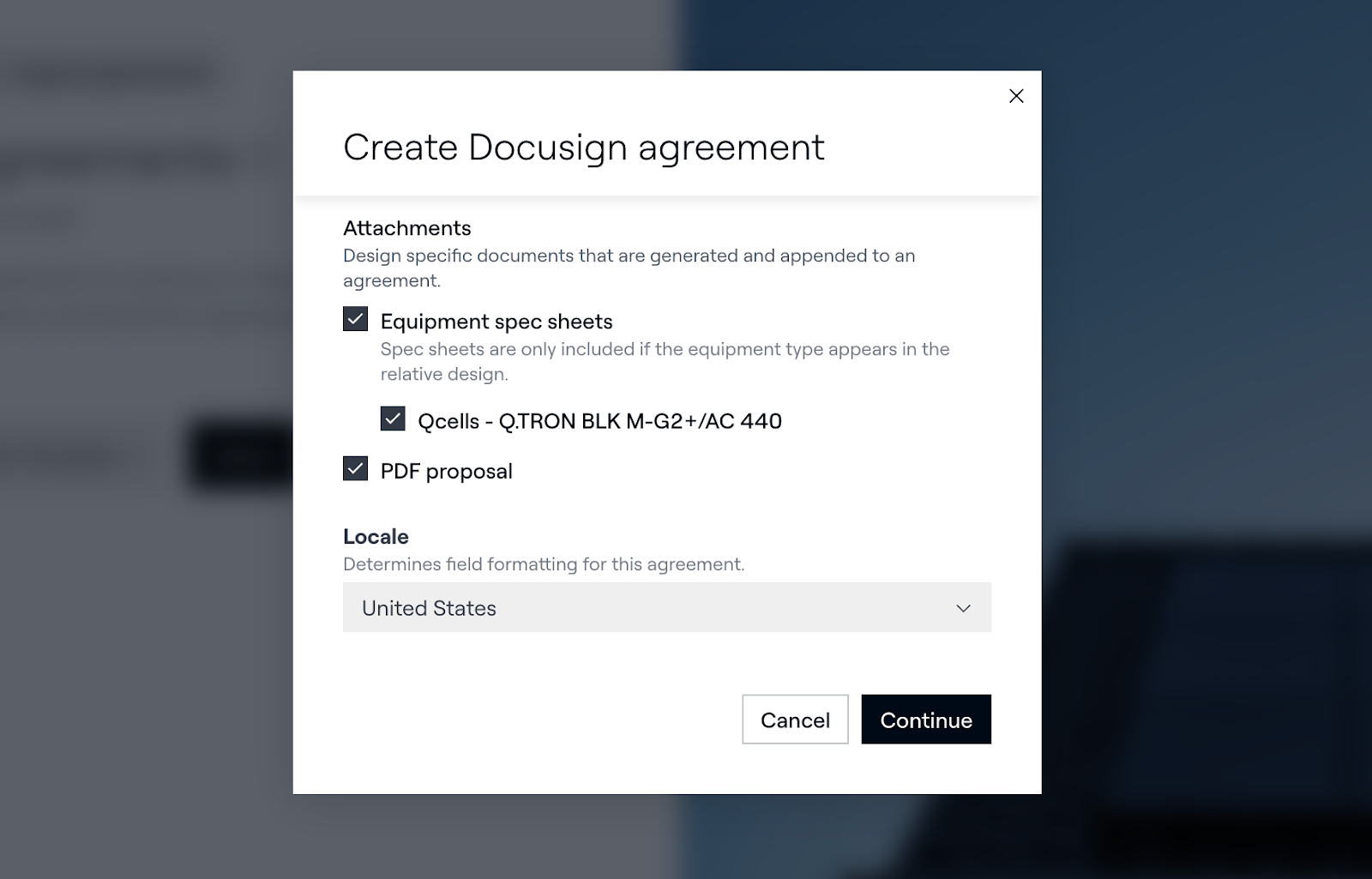Uncheck the PDF proposal checkbox

[355, 469]
